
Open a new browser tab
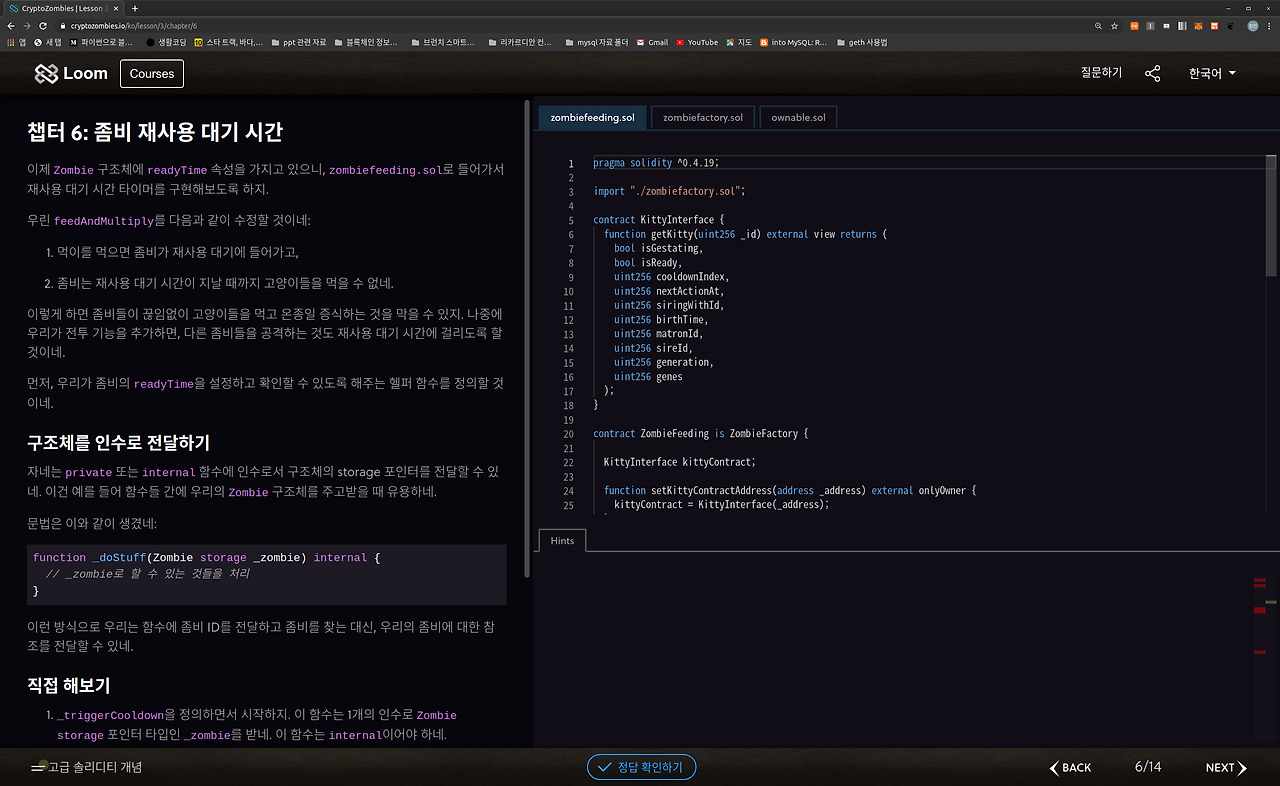(135, 8)
